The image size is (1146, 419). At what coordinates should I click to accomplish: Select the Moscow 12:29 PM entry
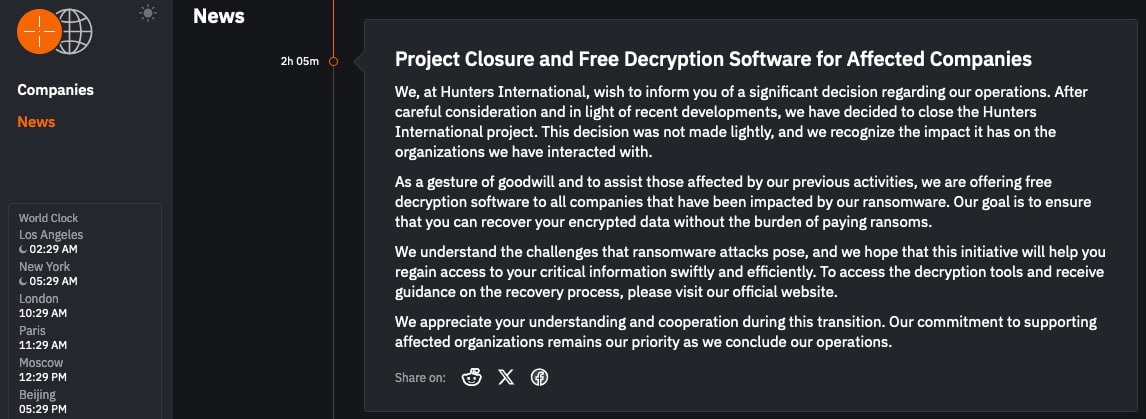tap(43, 370)
